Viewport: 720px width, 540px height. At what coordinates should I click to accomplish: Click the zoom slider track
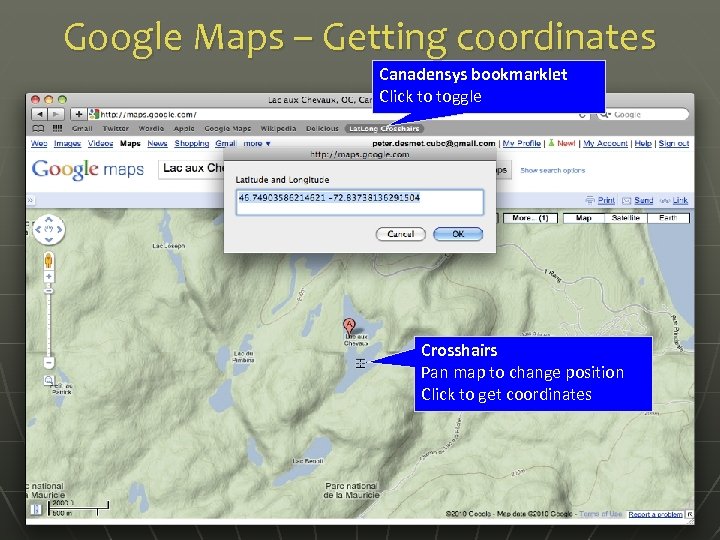(49, 324)
